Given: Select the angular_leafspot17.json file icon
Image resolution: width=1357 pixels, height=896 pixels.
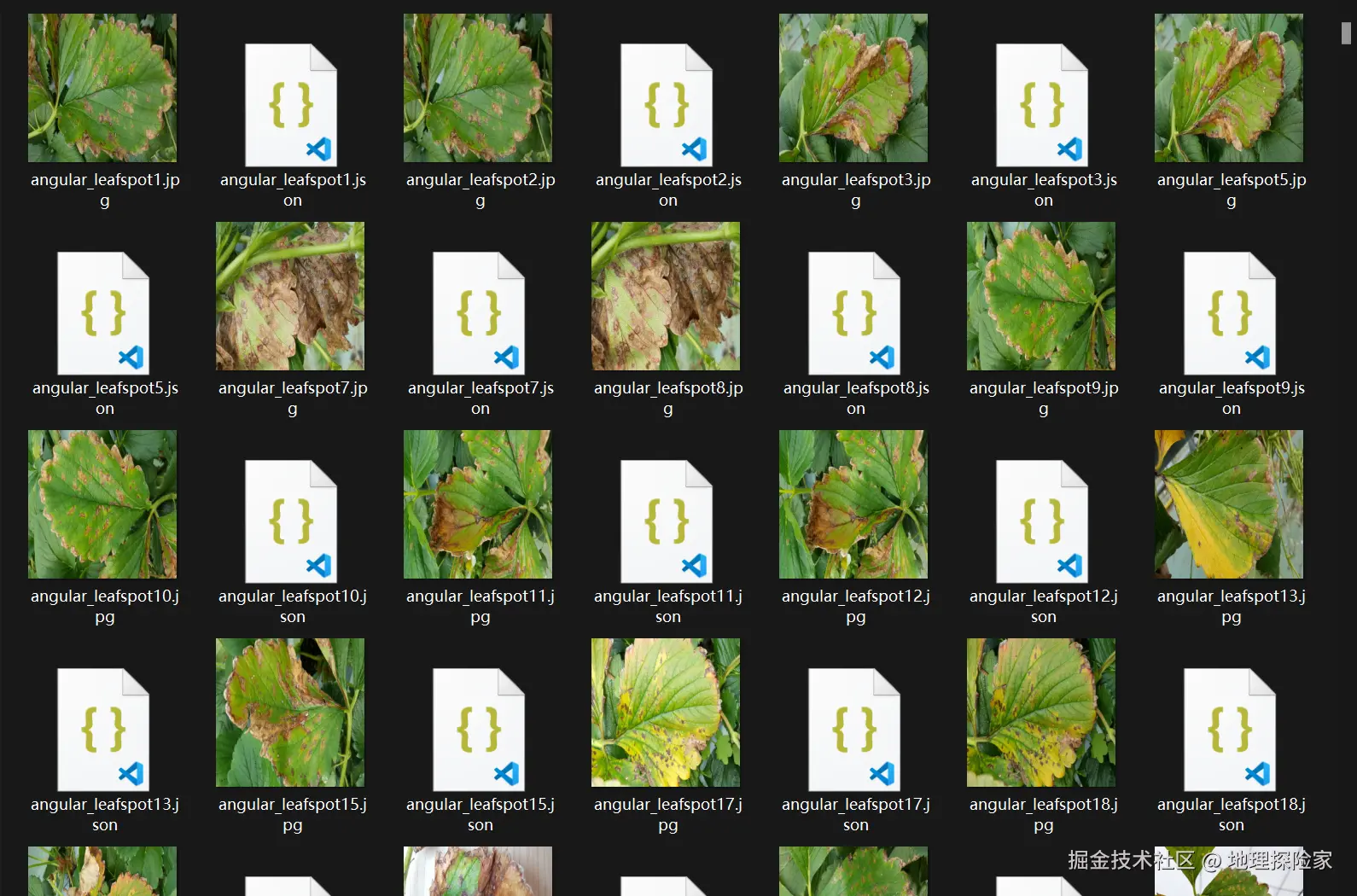Looking at the screenshot, I should [x=854, y=730].
